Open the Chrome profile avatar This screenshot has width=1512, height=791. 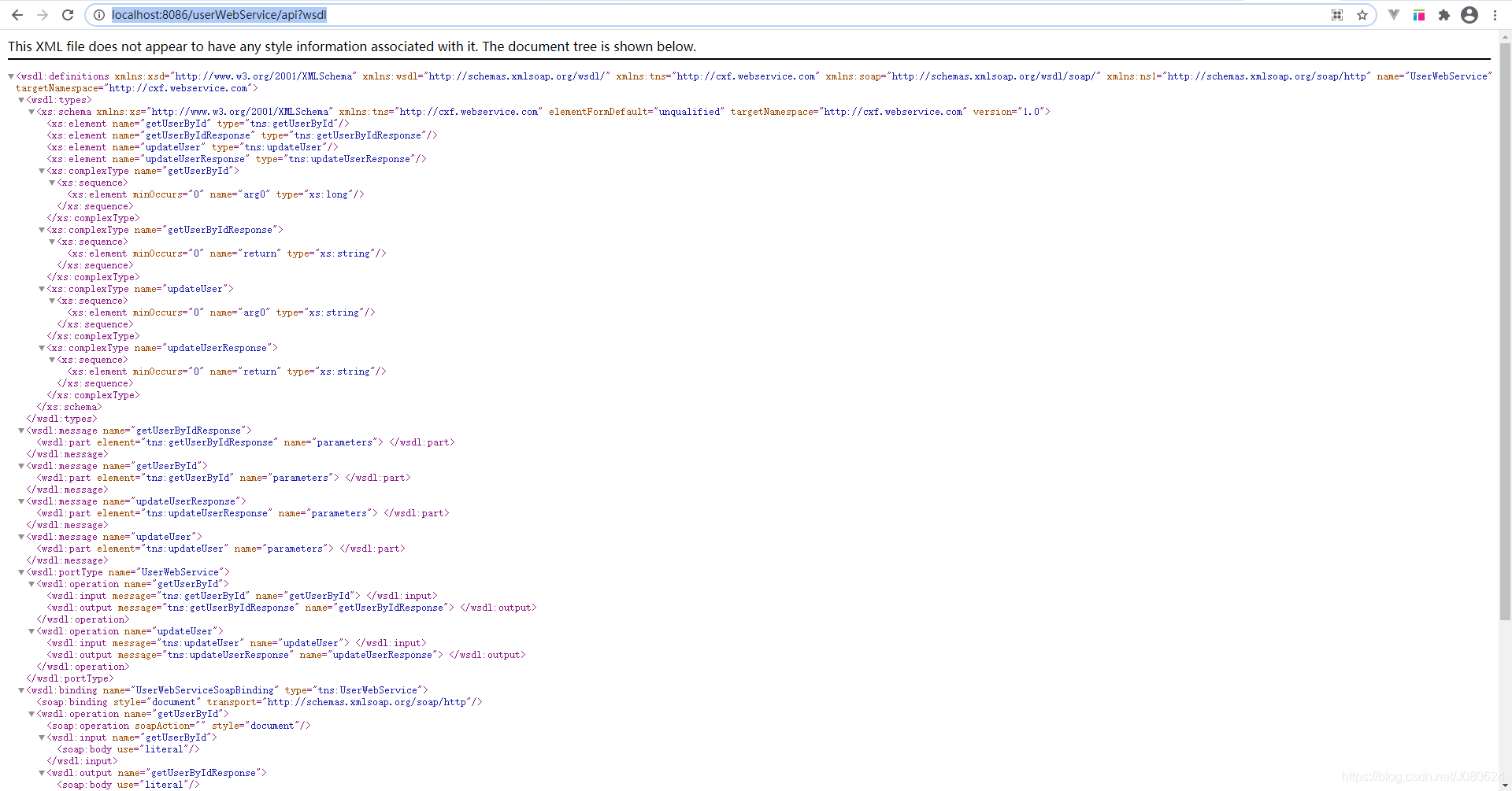pyautogui.click(x=1469, y=15)
